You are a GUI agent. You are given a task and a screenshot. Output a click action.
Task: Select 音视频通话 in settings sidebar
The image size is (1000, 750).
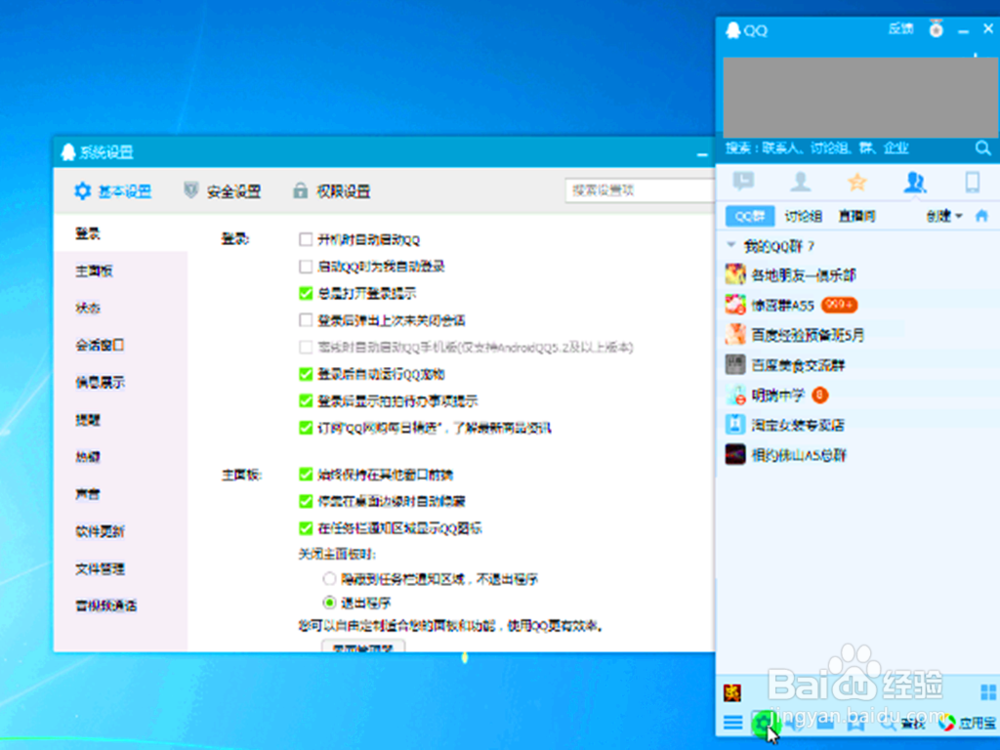pyautogui.click(x=106, y=605)
